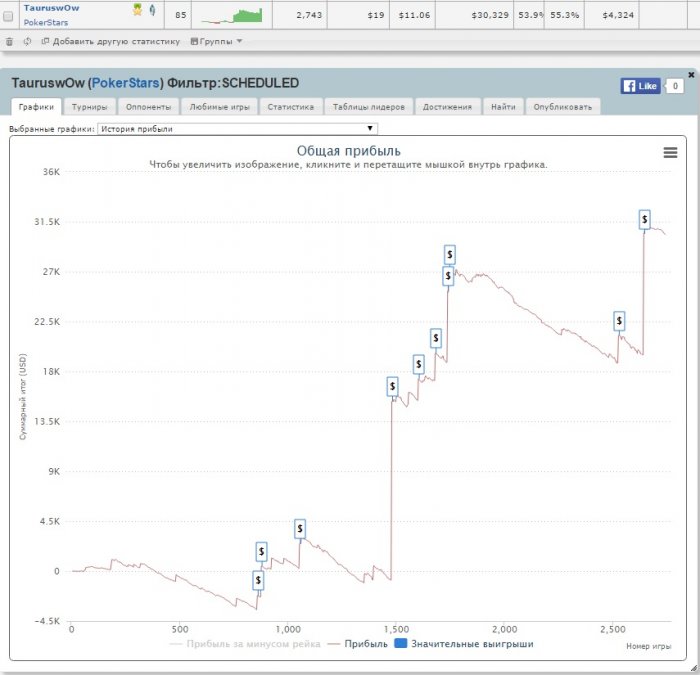Viewport: 700px width, 675px height.
Task: Toggle the Прибыль legend series
Action: coord(358,644)
